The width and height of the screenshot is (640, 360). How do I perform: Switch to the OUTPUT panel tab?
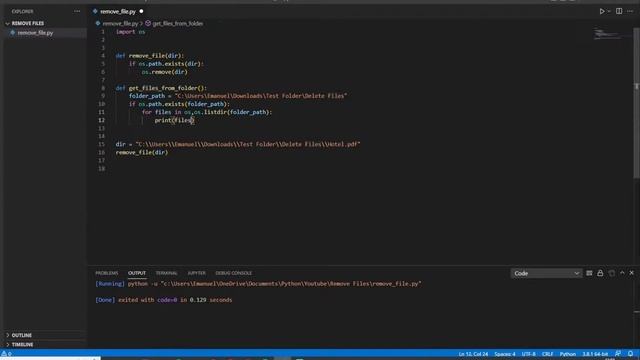137,273
